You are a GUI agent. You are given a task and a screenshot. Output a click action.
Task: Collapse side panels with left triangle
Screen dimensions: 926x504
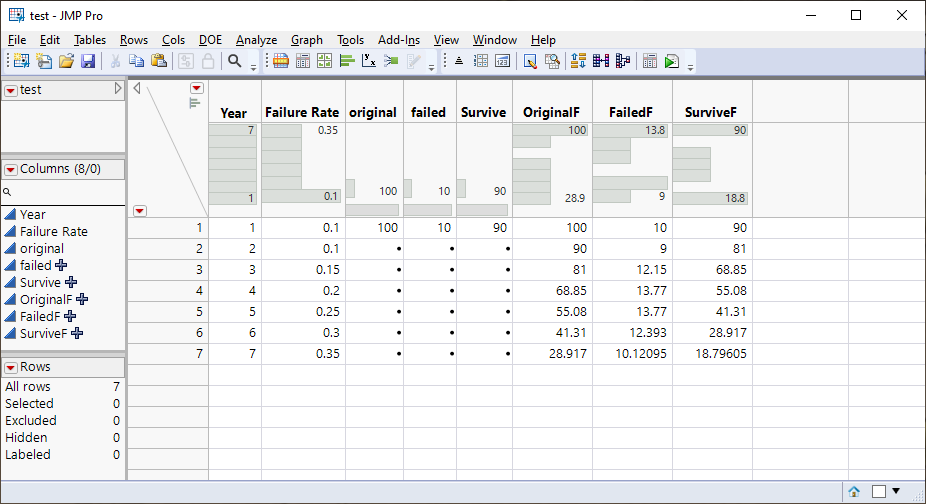(137, 88)
